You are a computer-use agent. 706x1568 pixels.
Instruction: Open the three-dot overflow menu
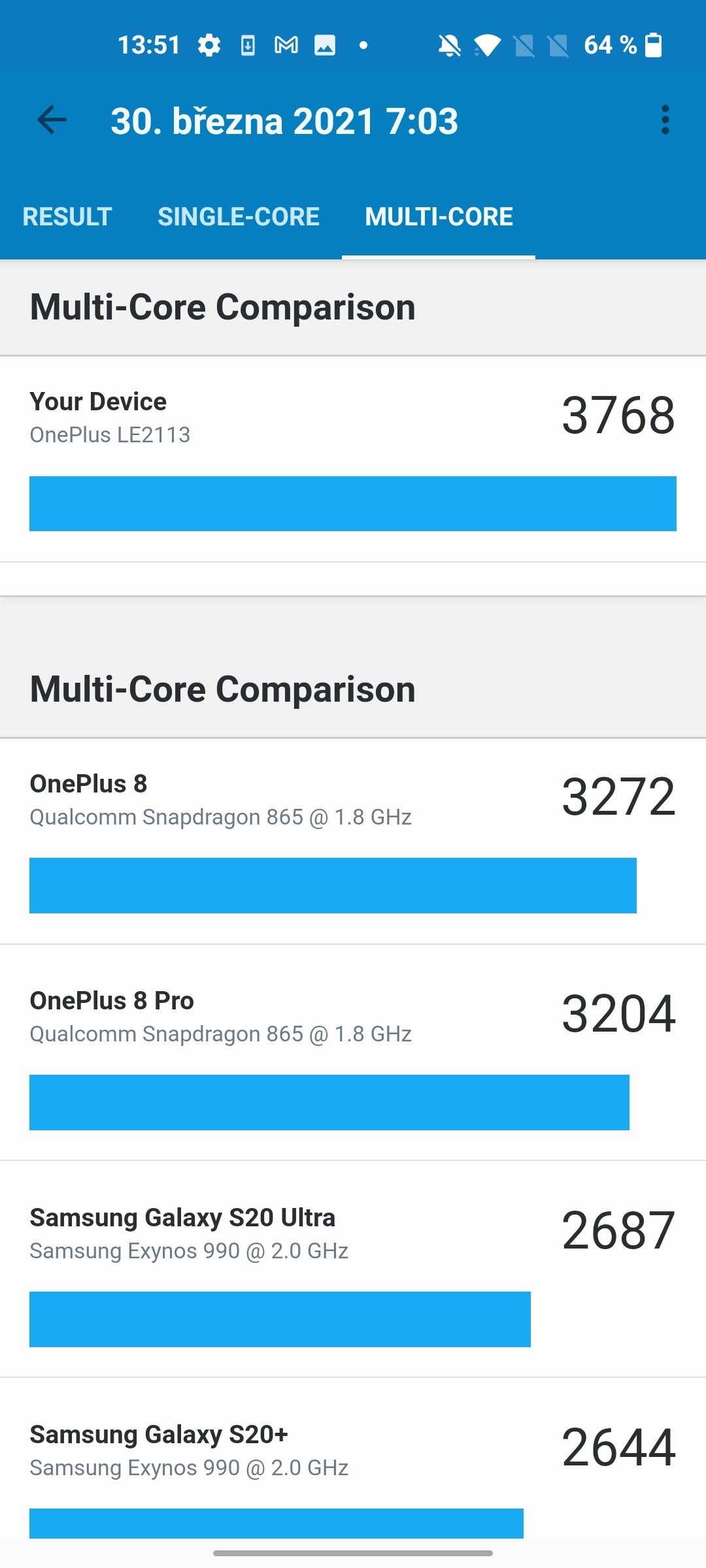(x=665, y=120)
